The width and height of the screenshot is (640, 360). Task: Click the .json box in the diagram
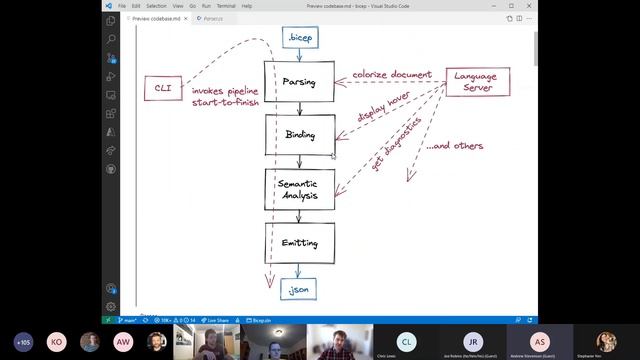coord(298,289)
